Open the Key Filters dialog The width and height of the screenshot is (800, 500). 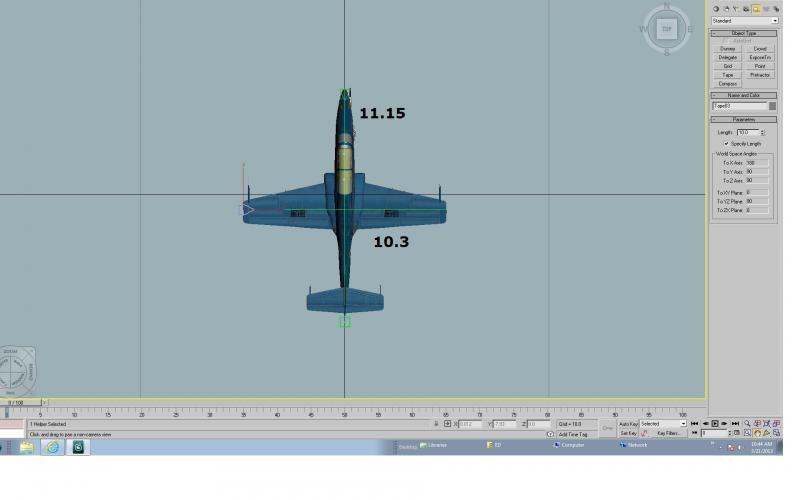[668, 433]
